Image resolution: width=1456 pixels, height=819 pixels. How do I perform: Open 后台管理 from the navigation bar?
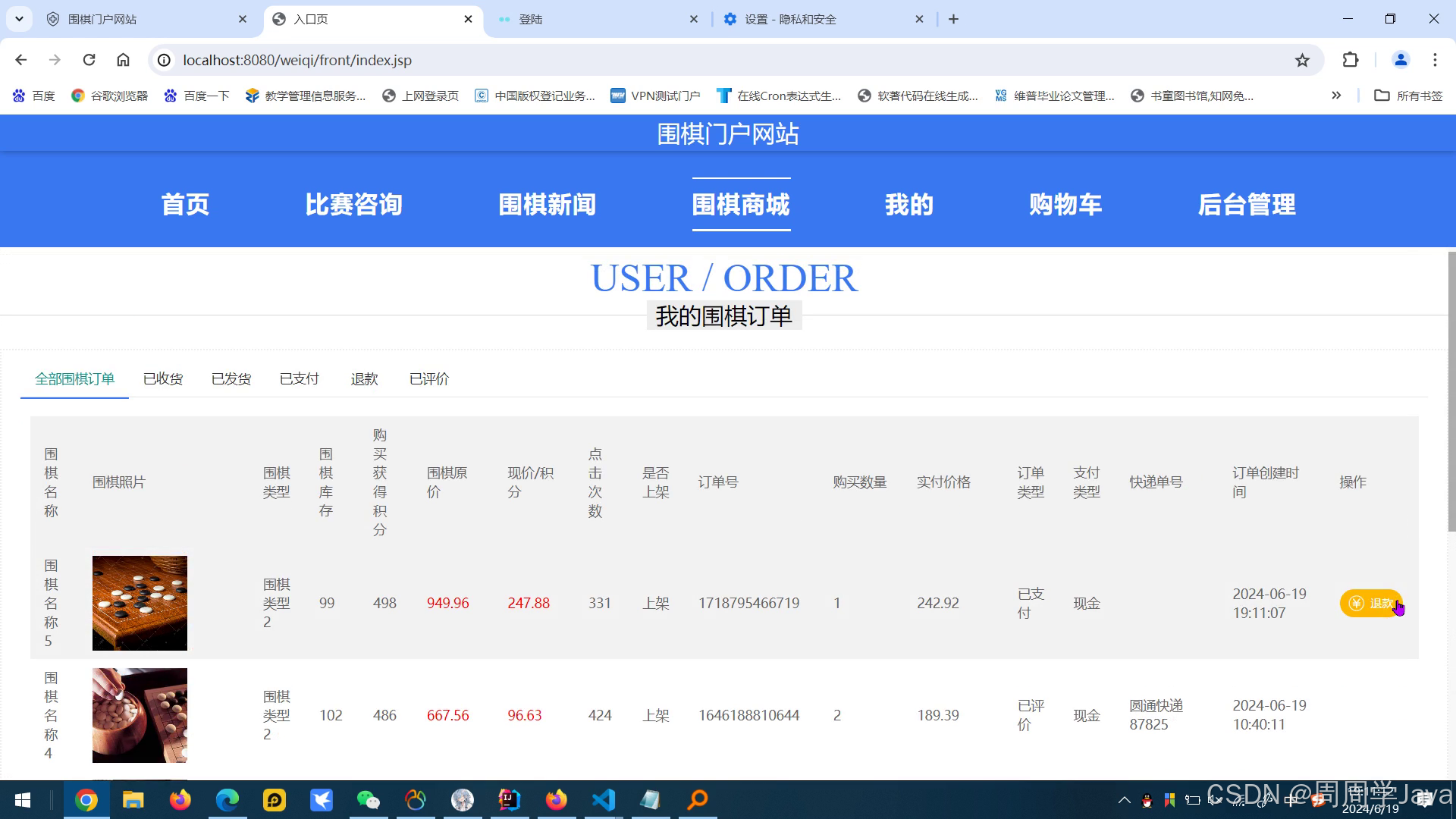1246,204
